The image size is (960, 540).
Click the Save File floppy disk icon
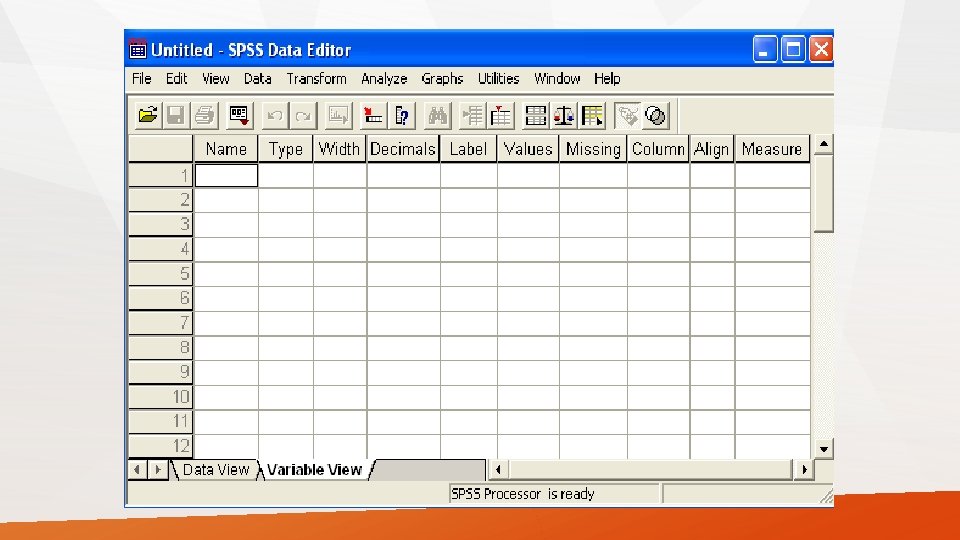pyautogui.click(x=176, y=115)
